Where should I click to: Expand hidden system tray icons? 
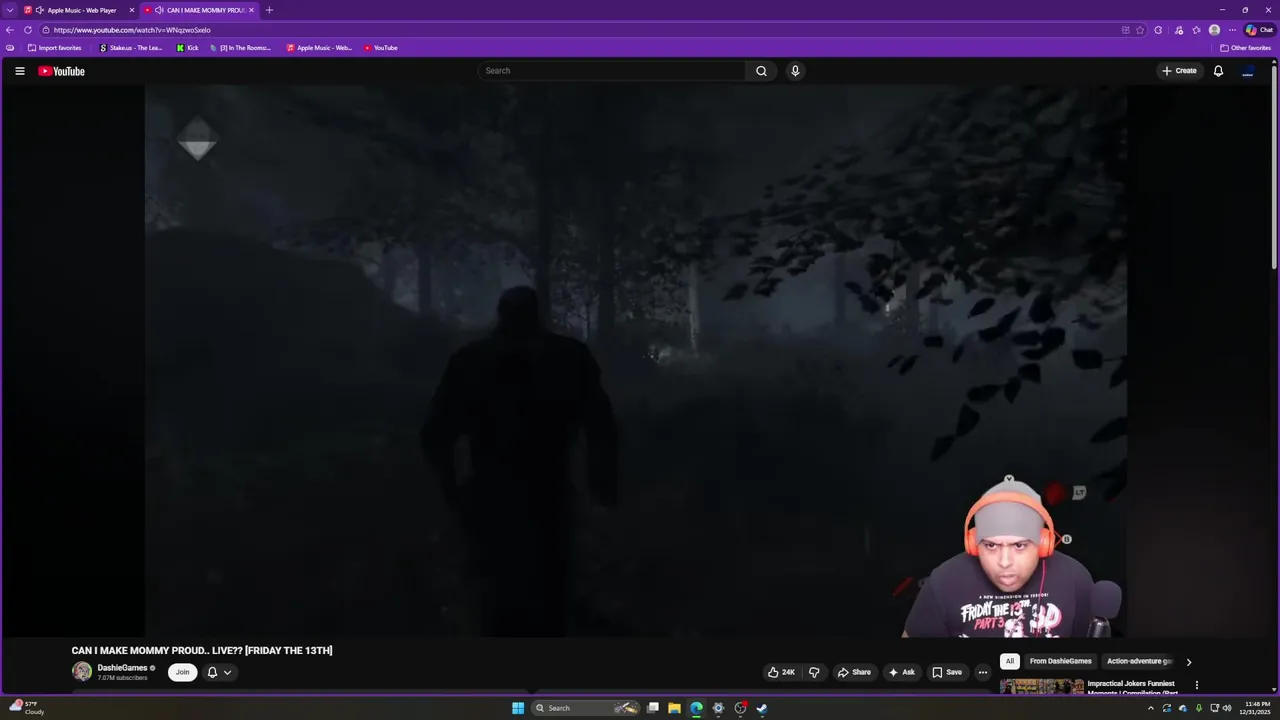pos(1150,708)
